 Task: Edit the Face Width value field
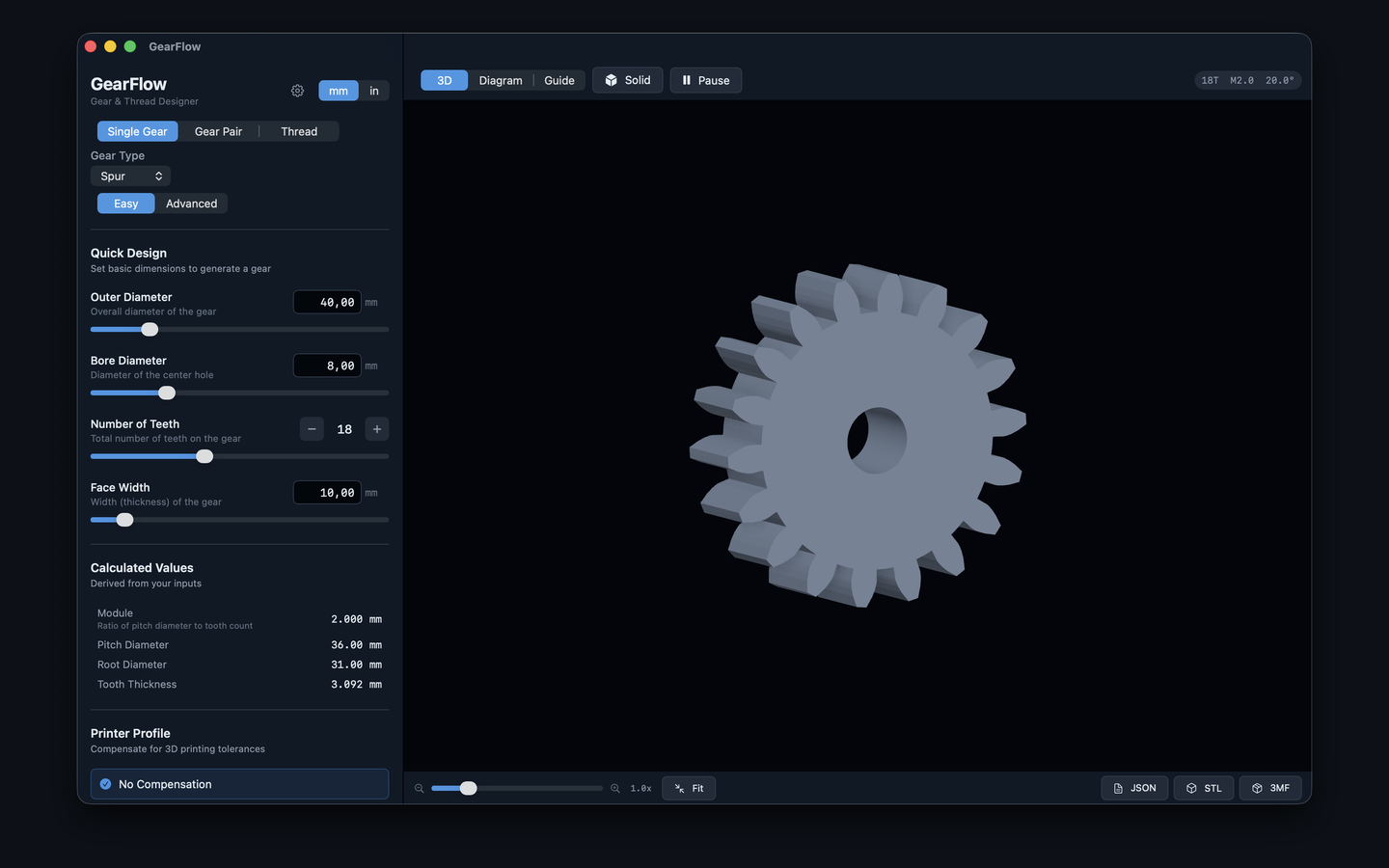click(327, 492)
